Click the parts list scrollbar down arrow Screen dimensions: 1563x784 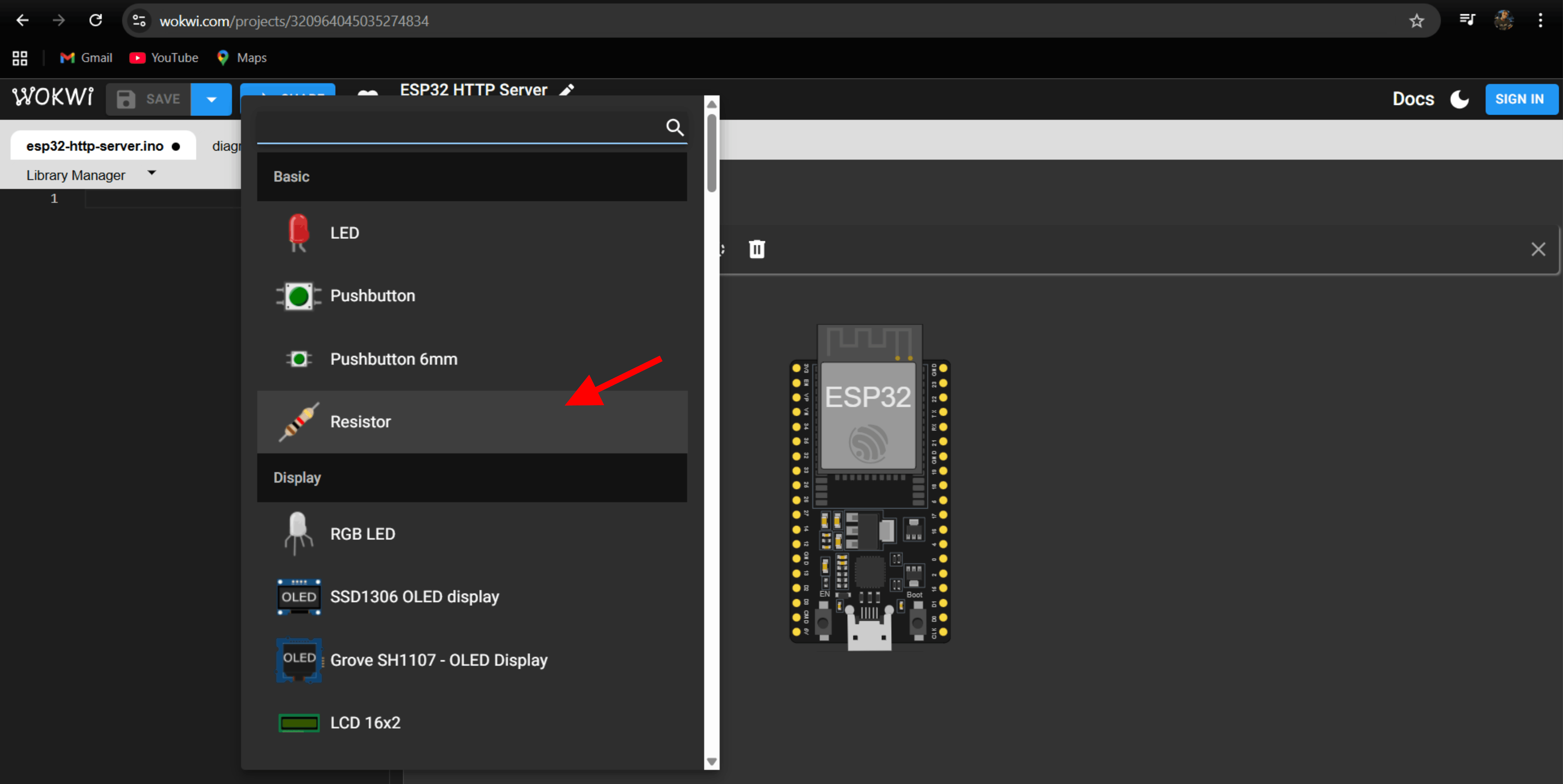click(x=712, y=762)
